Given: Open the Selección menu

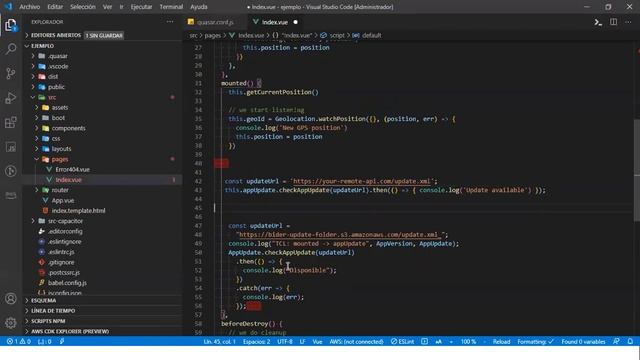Looking at the screenshot, I should (82, 7).
